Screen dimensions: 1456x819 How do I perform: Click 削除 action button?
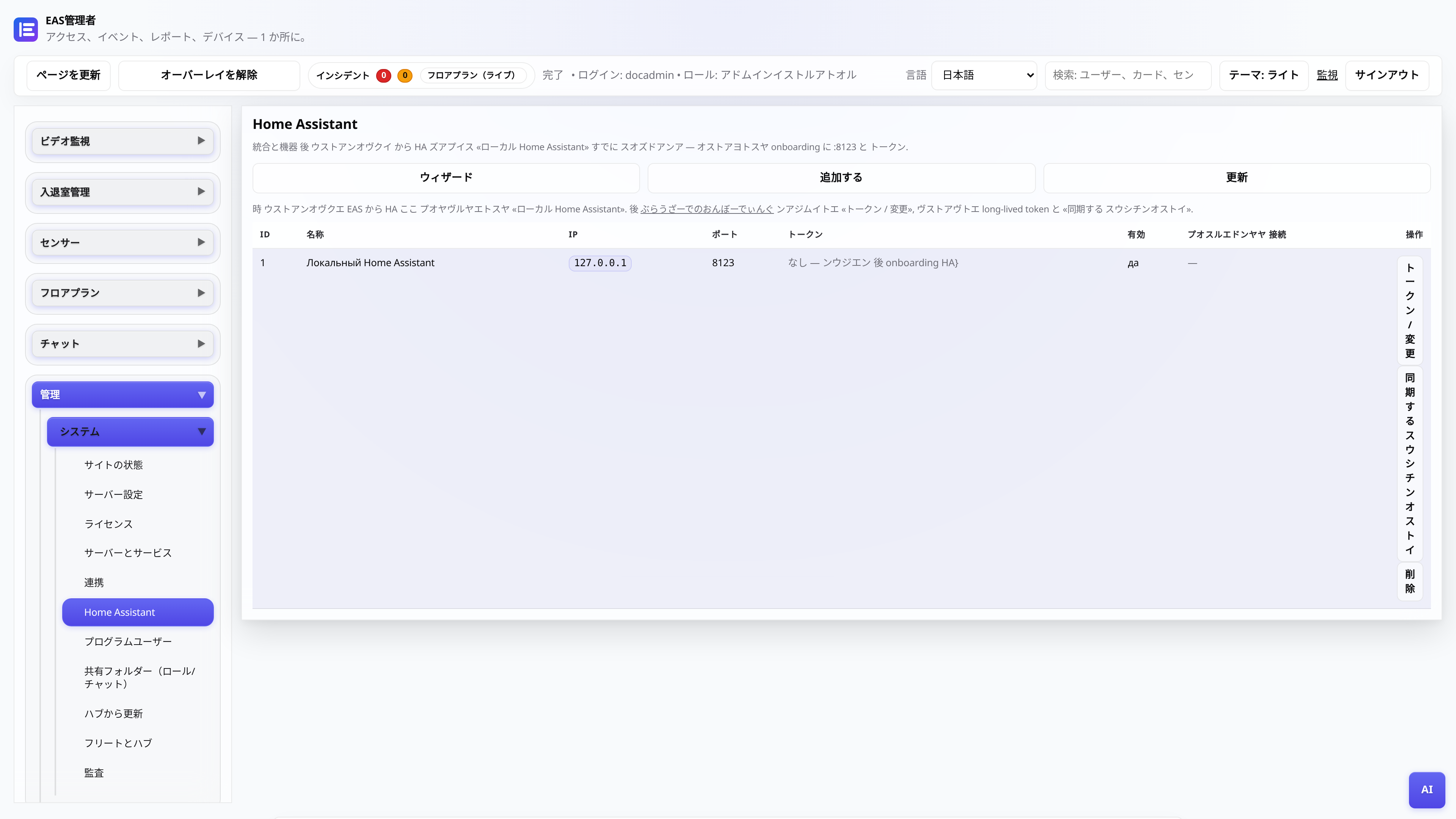point(1410,581)
